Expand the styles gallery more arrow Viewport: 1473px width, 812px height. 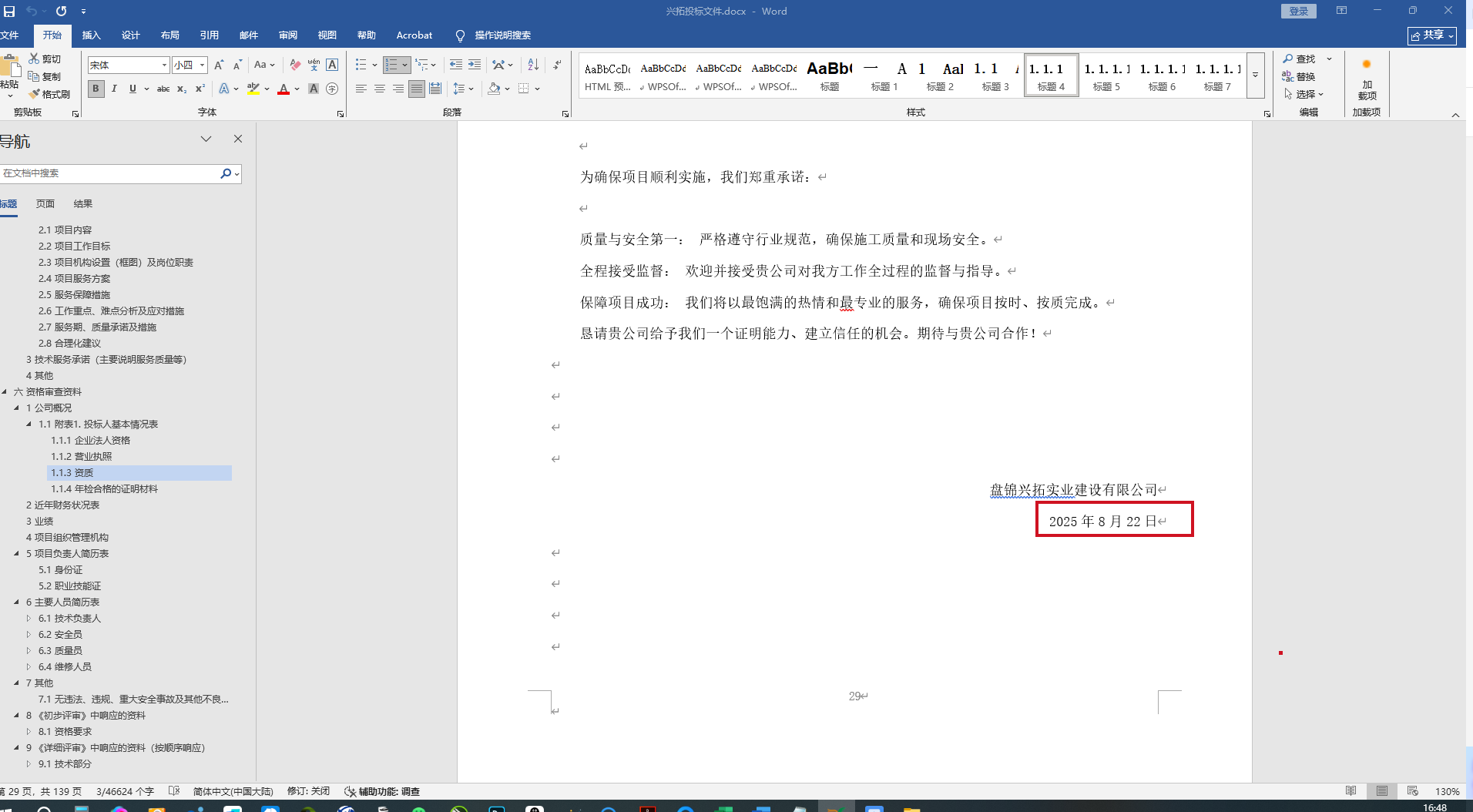point(1255,75)
